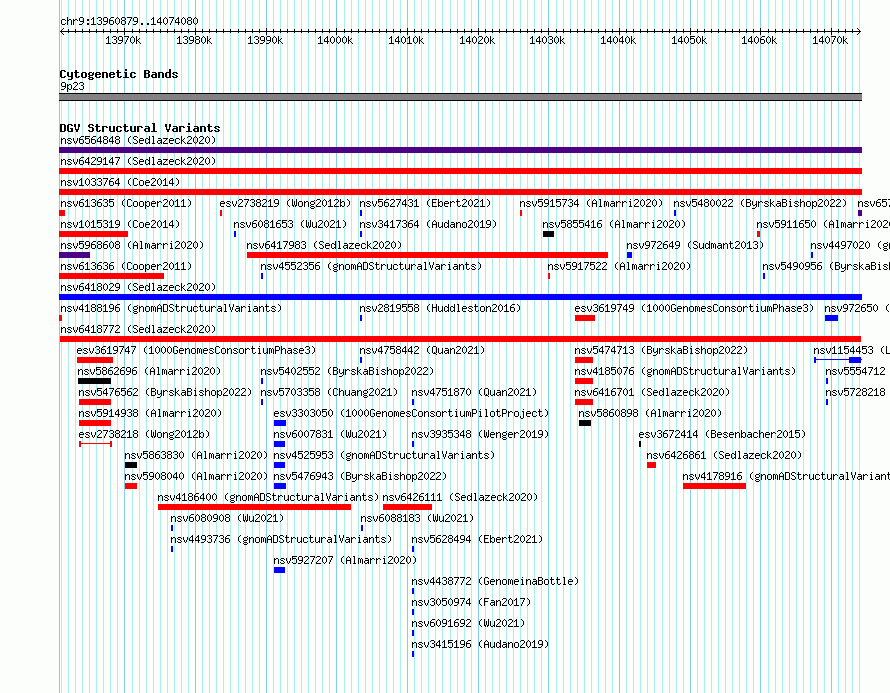Click red bar under nsv4178916 label
The height and width of the screenshot is (693, 890).
click(715, 486)
